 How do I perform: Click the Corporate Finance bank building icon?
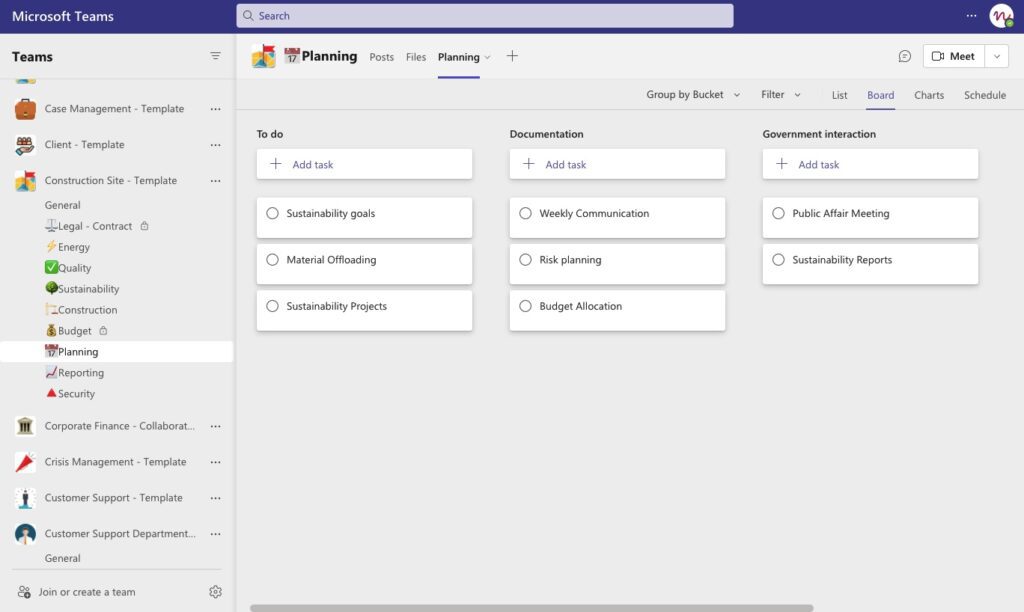pos(25,427)
